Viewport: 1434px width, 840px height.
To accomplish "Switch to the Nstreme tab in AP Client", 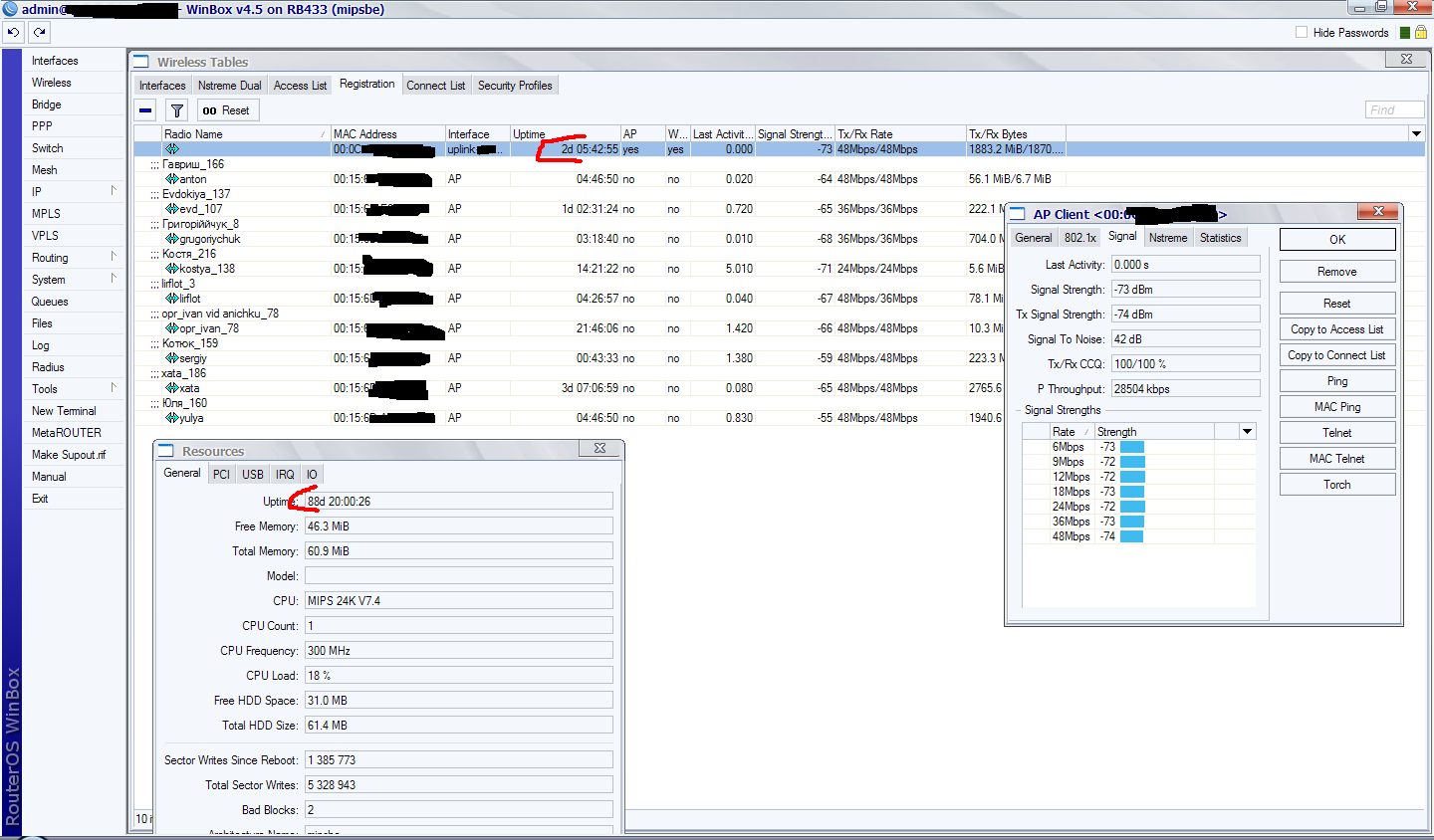I will (x=1167, y=238).
